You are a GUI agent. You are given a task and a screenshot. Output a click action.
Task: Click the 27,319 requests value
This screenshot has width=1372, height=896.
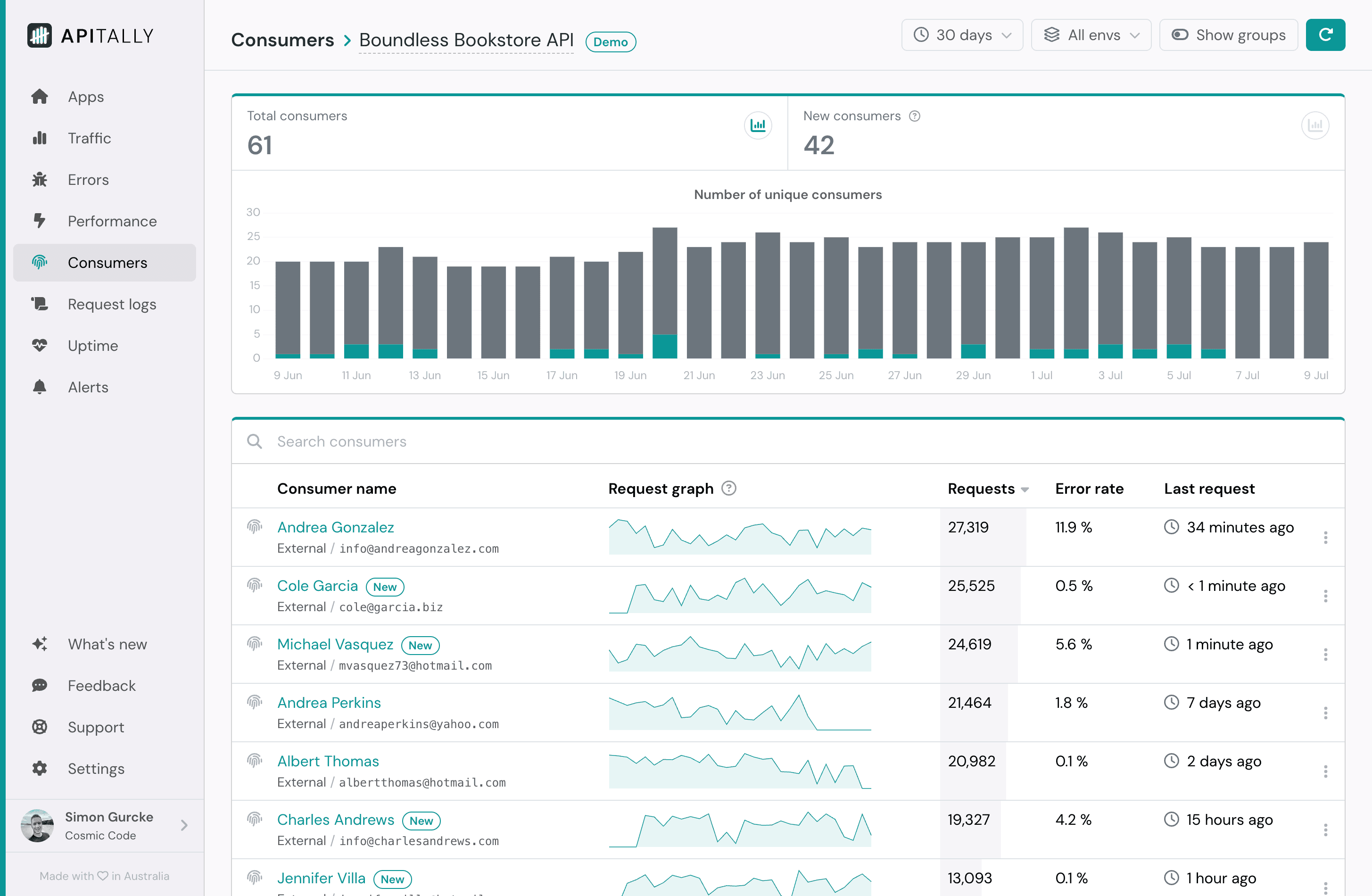(x=968, y=527)
